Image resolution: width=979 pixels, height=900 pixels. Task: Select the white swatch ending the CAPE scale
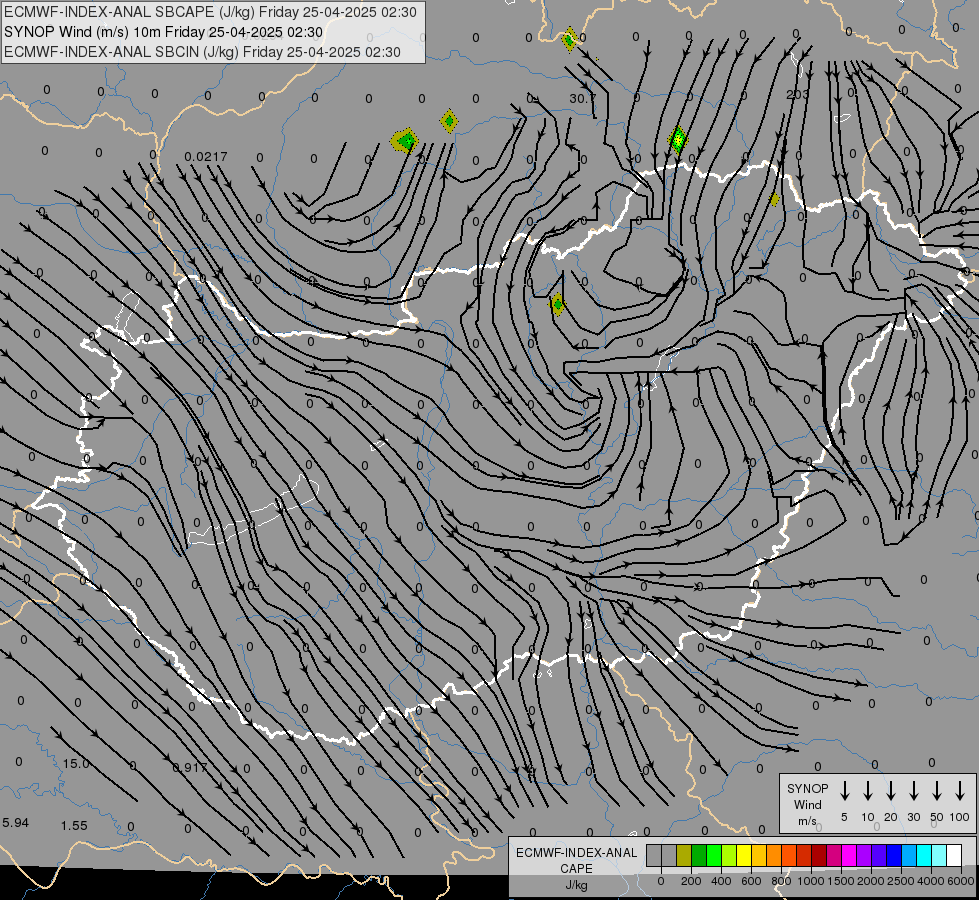click(x=953, y=855)
